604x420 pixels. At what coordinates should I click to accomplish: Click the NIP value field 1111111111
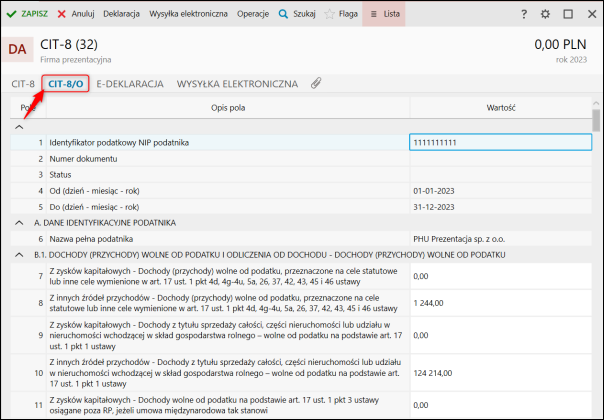coord(500,142)
